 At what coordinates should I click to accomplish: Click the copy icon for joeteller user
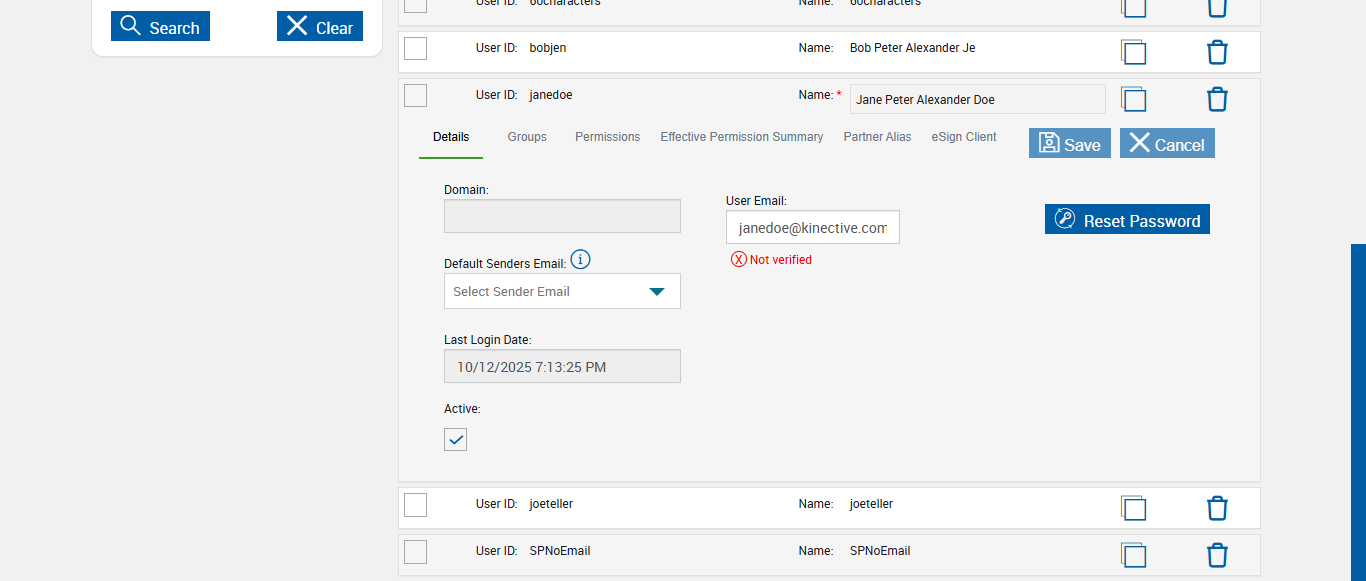[1133, 508]
